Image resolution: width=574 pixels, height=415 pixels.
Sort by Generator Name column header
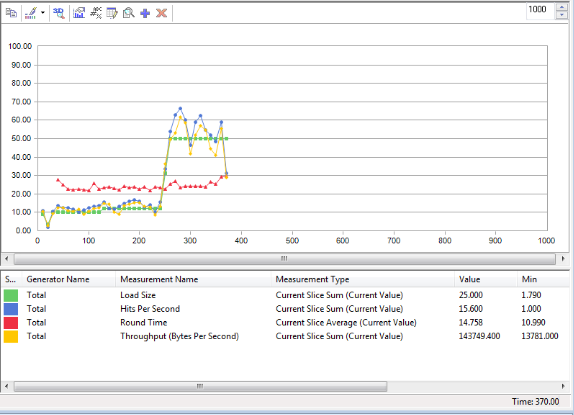click(69, 280)
